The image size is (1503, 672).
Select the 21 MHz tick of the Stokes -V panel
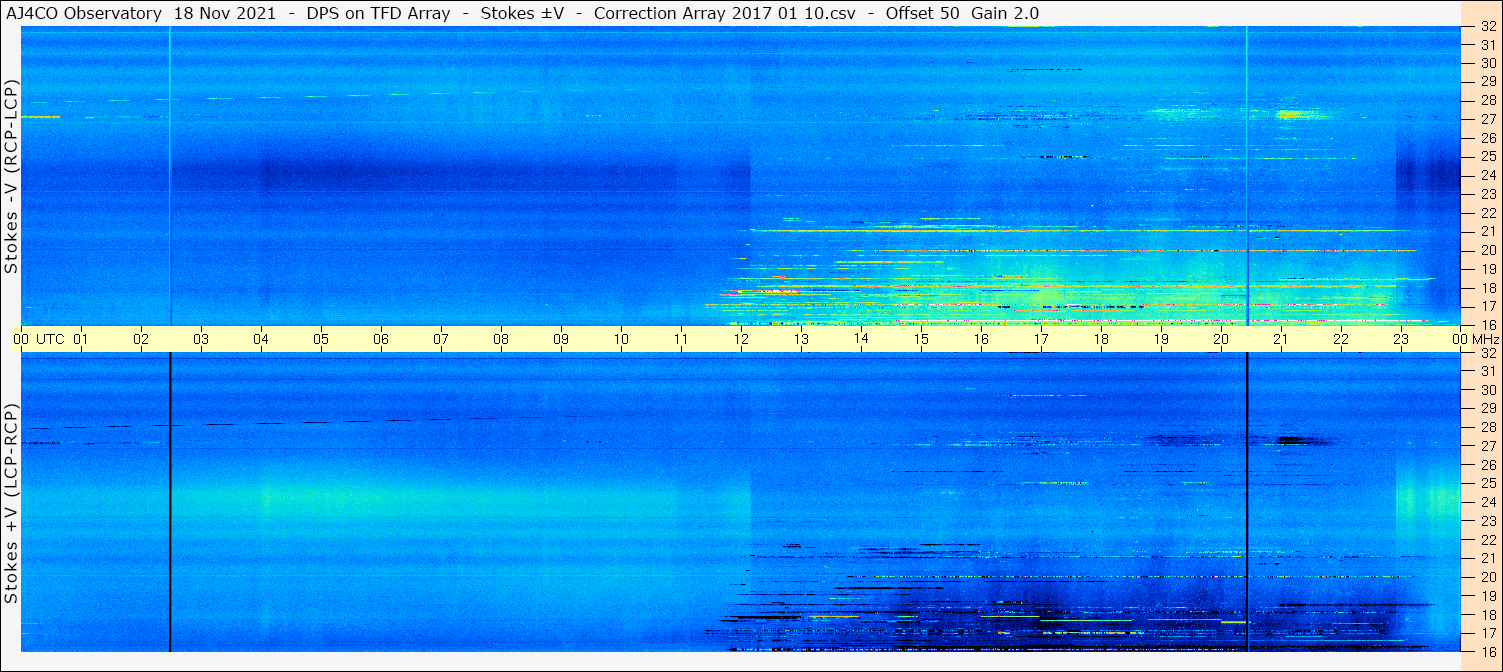pos(1488,231)
